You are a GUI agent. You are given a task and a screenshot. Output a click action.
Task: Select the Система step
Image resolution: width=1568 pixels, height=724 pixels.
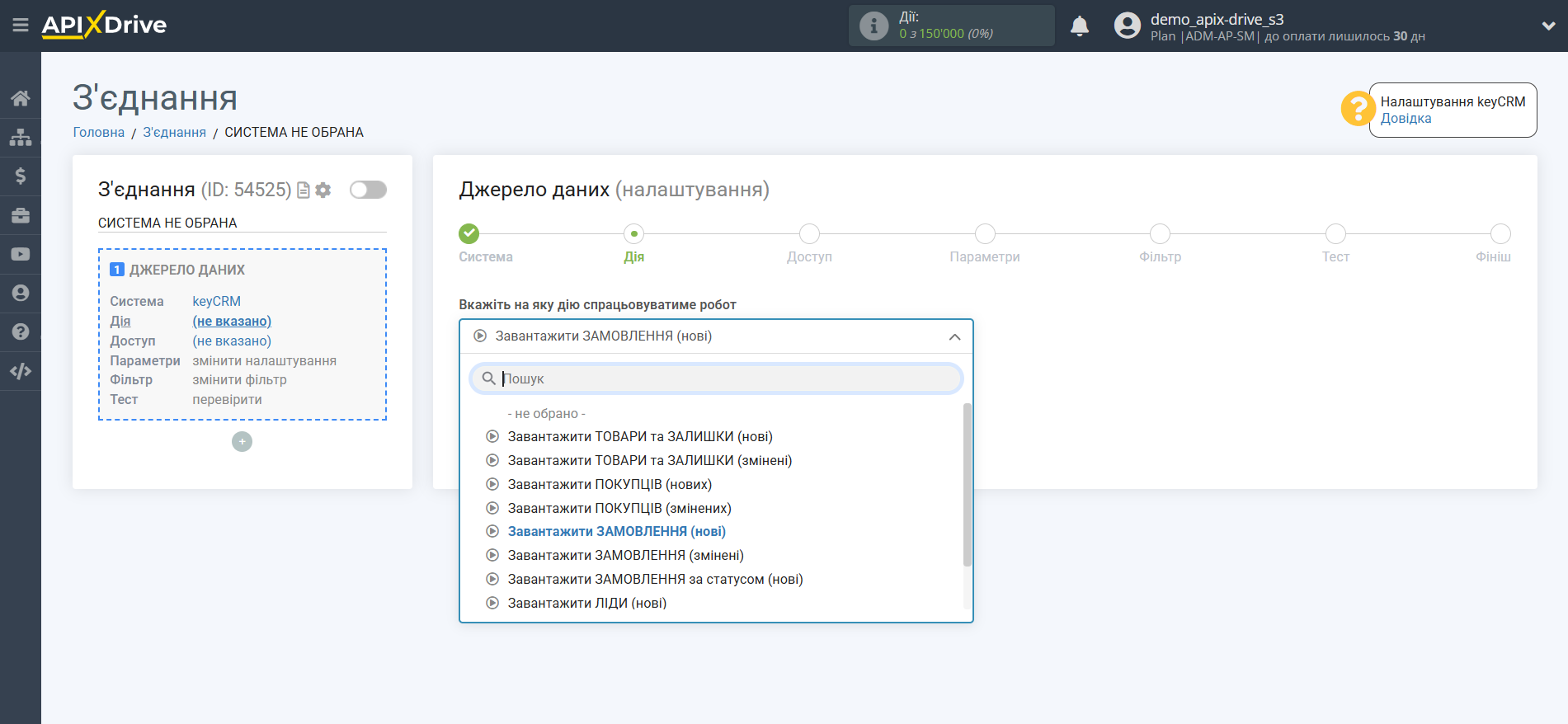point(469,233)
